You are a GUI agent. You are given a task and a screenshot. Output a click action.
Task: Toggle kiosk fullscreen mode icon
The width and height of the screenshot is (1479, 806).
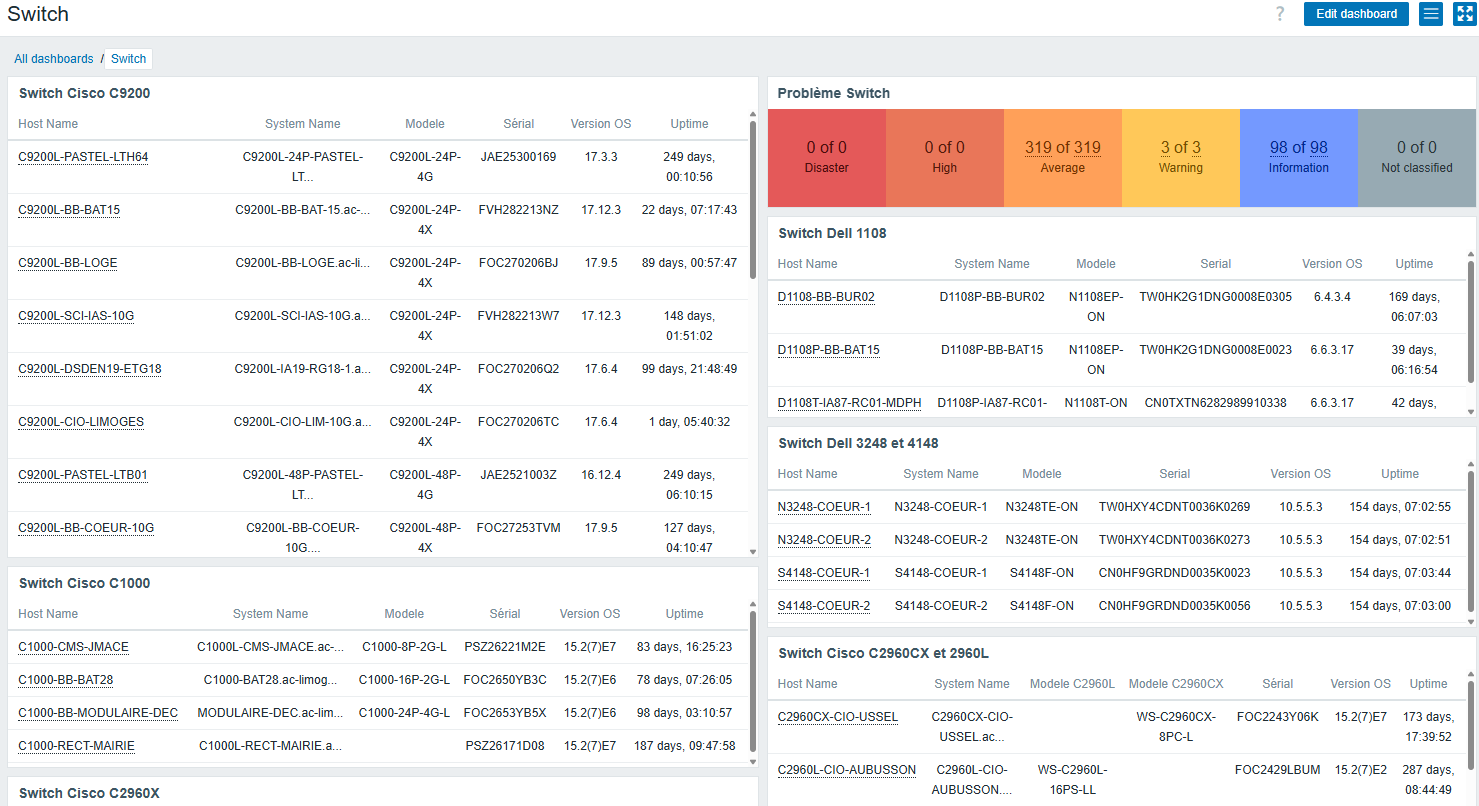(1464, 14)
